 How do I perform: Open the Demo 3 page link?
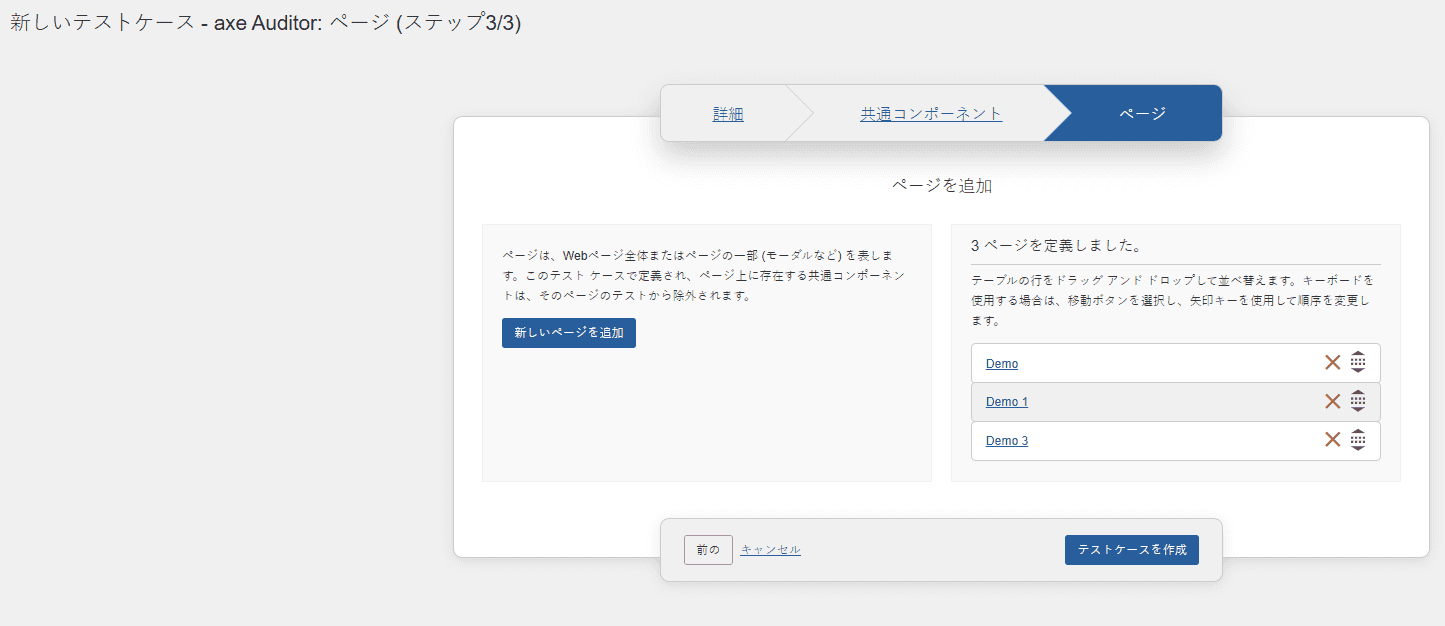click(1007, 441)
